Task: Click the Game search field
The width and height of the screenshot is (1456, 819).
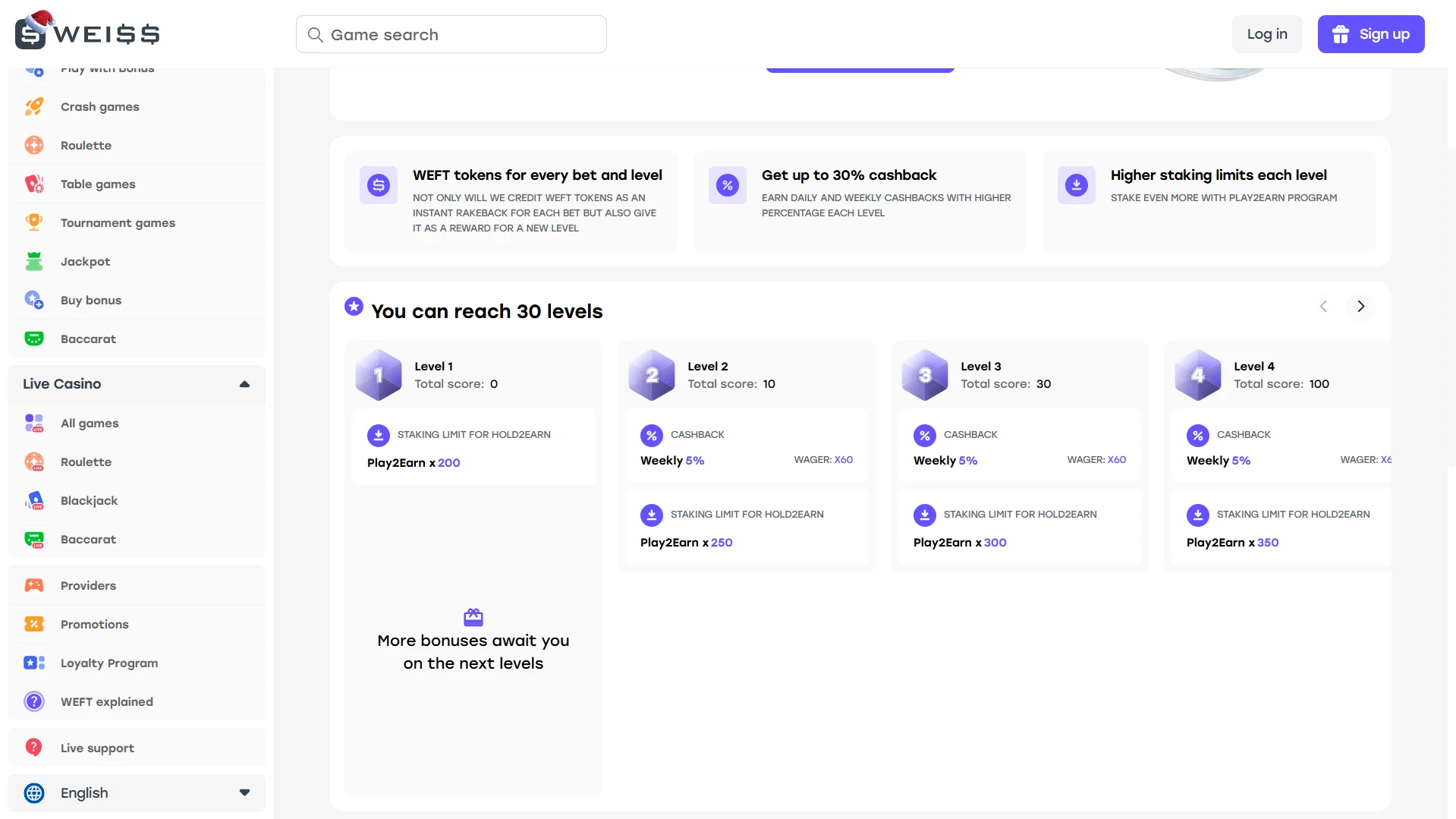Action: click(451, 35)
